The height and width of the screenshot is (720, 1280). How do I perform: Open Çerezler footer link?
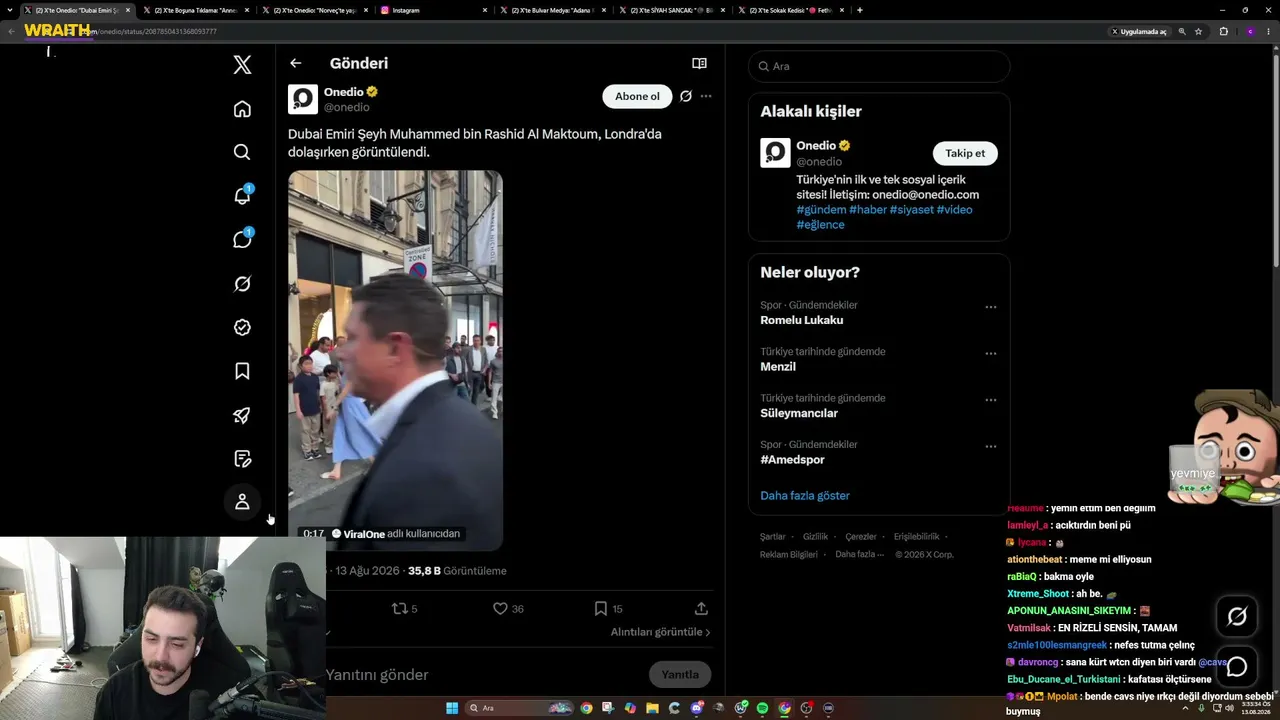coord(860,537)
